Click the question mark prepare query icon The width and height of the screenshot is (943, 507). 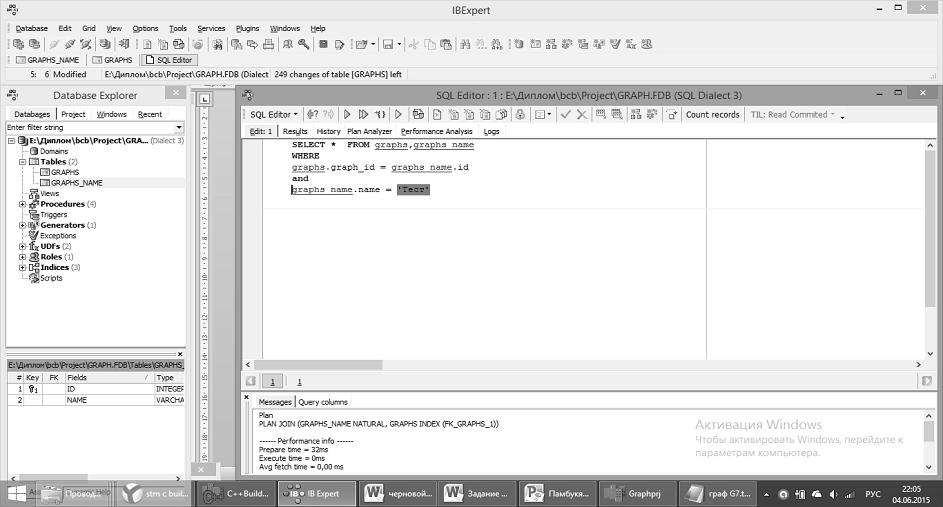tap(312, 114)
